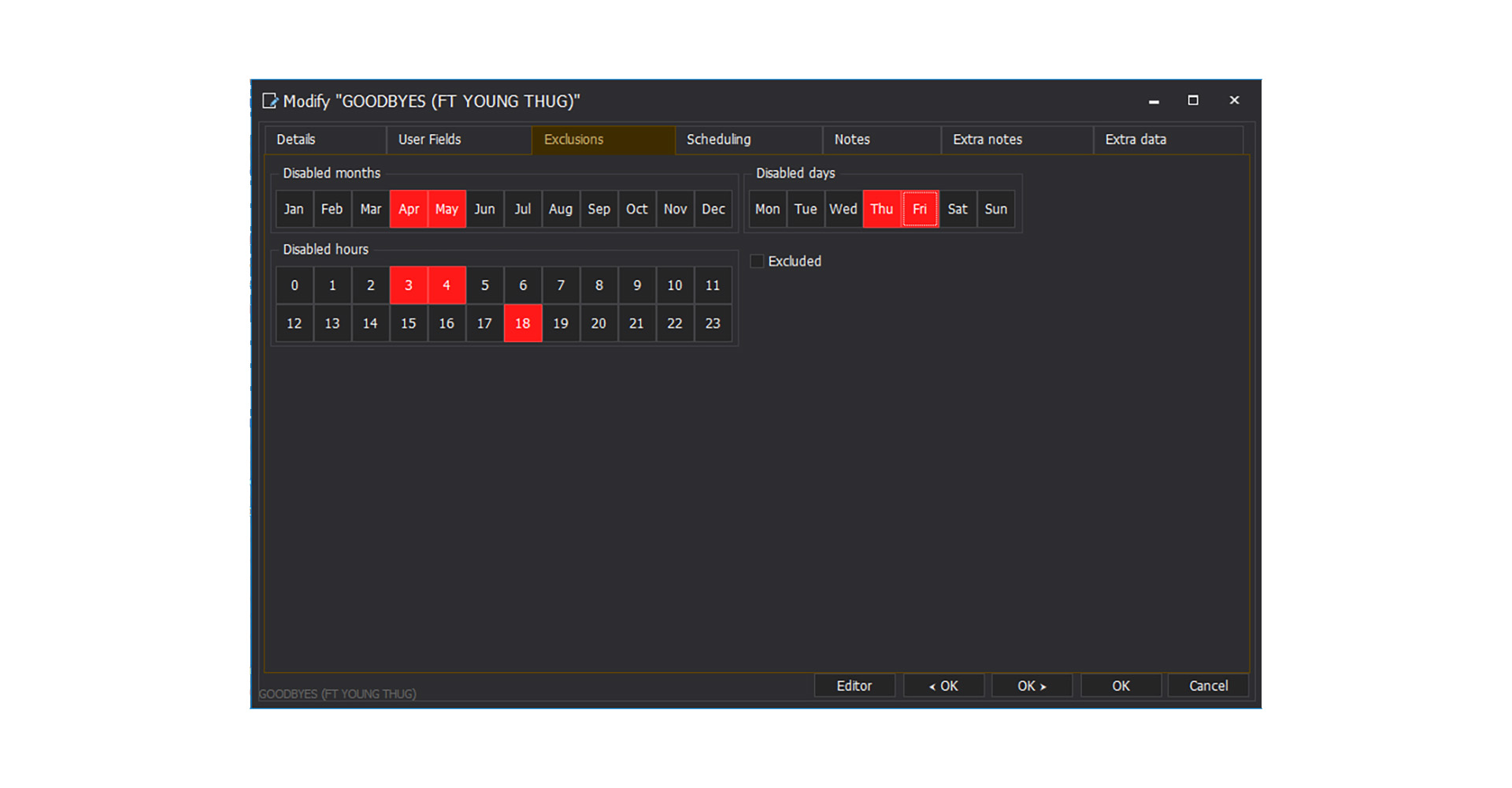The width and height of the screenshot is (1512, 788).
Task: Re-enable hour 18 in Disabled hours
Action: (522, 324)
